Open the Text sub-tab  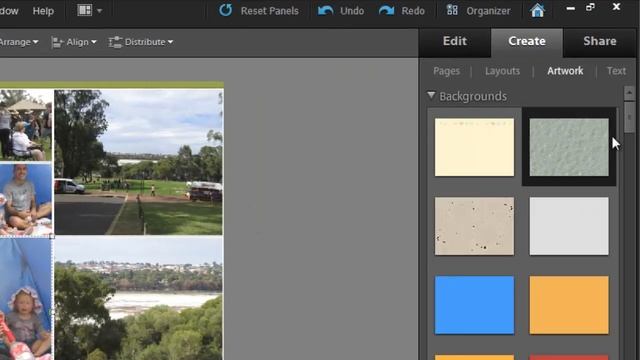coord(616,71)
